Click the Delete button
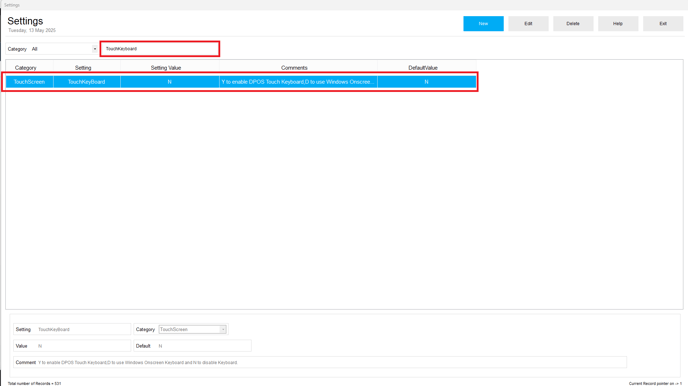Screen dimensions: 688x386 point(573,24)
